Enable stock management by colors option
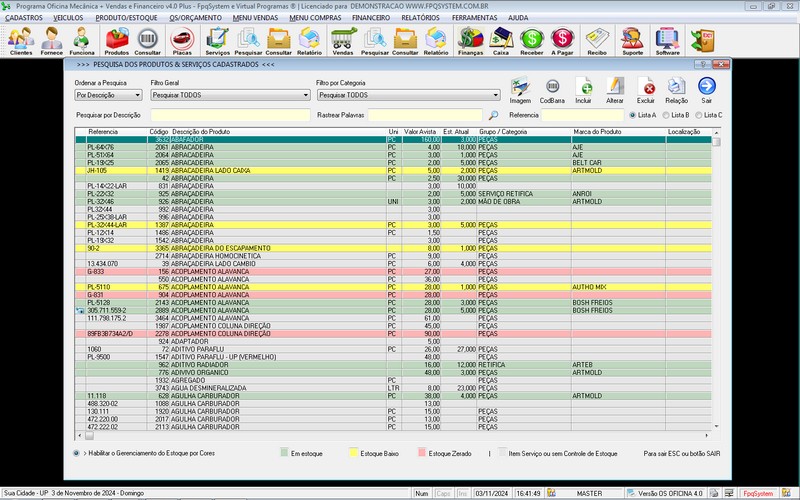 click(78, 453)
